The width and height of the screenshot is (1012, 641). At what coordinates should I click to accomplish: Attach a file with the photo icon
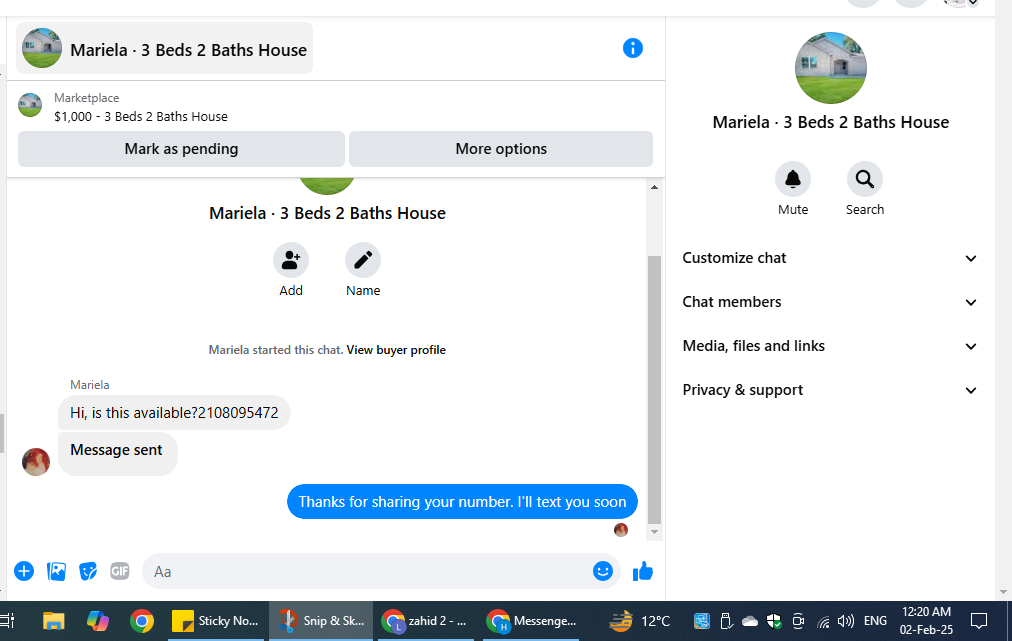click(56, 571)
